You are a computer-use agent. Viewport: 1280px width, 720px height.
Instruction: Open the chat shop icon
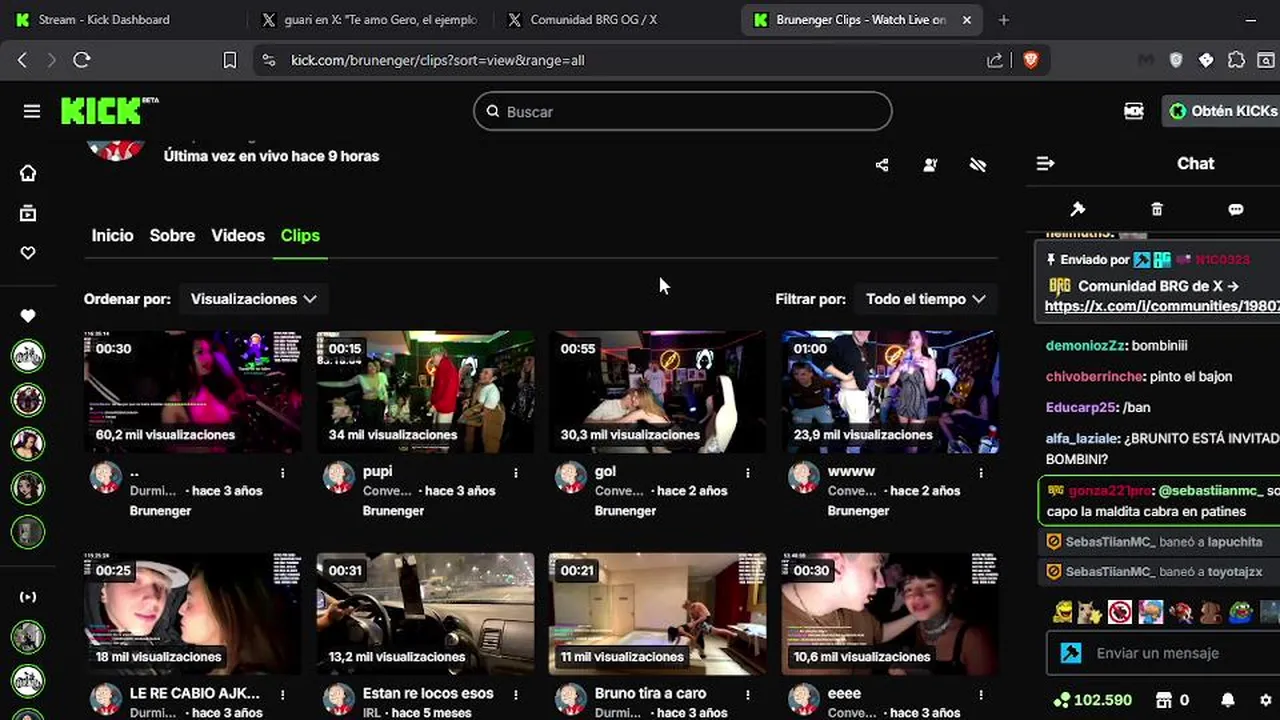point(1164,700)
